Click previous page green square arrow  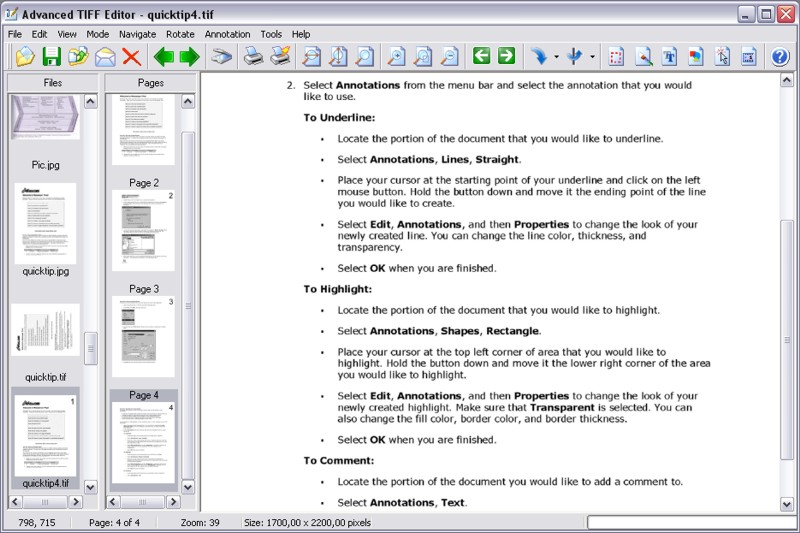click(481, 56)
